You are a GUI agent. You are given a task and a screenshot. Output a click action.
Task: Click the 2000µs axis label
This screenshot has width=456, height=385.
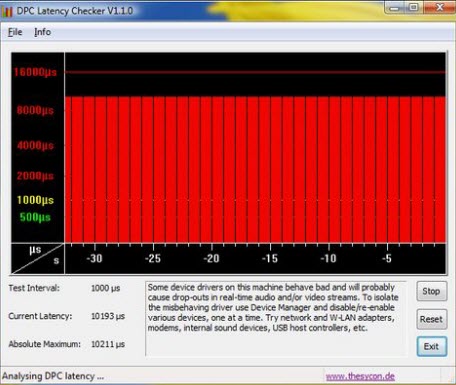[x=35, y=176]
